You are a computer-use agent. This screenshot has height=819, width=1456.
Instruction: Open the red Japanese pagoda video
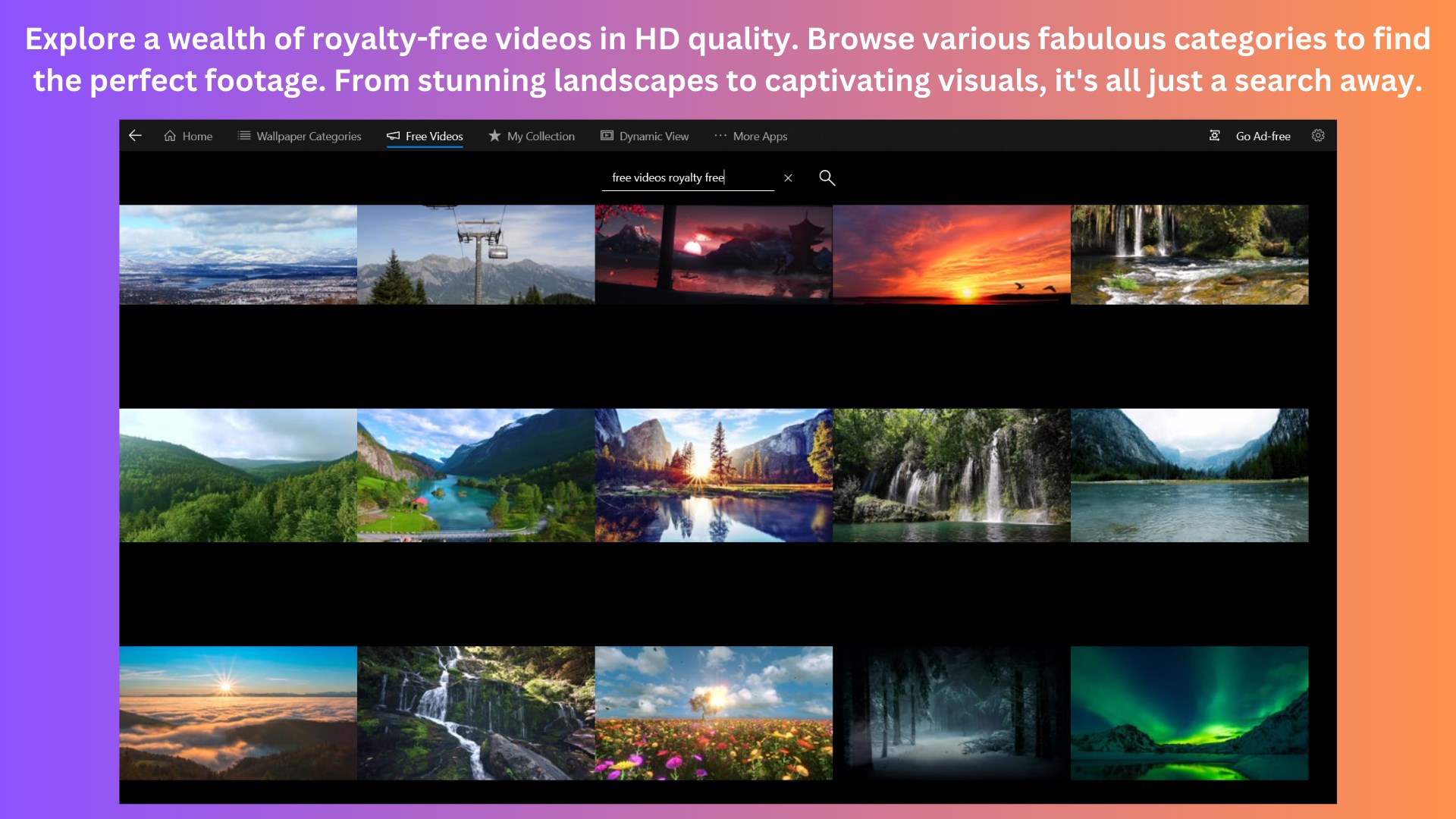click(714, 255)
